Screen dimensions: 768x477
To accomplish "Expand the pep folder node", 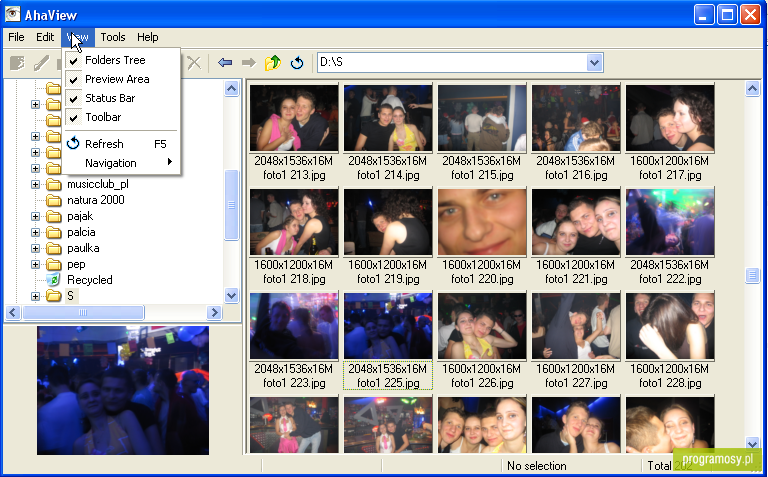I will pyautogui.click(x=35, y=264).
